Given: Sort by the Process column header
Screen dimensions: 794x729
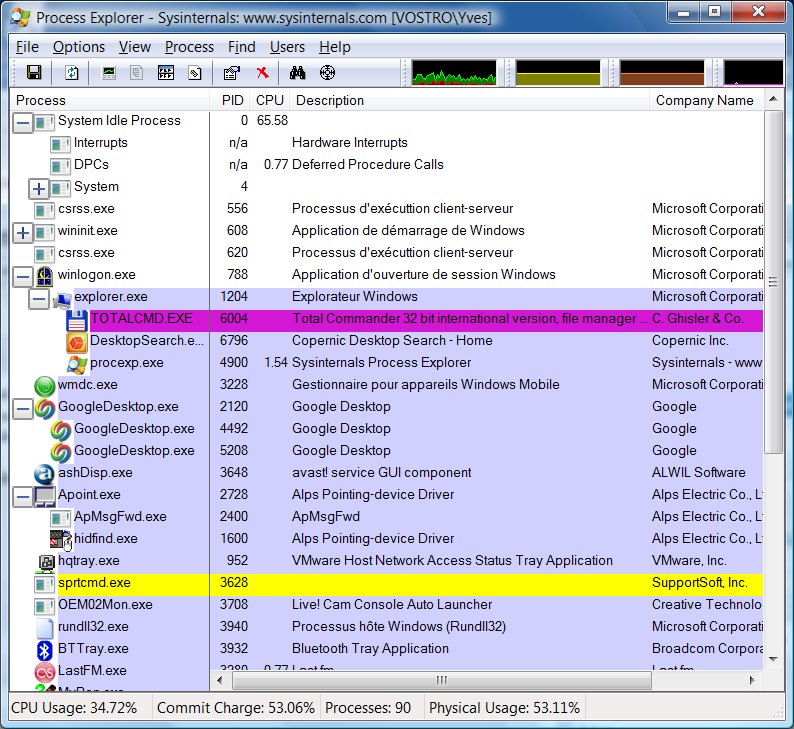Looking at the screenshot, I should [109, 100].
